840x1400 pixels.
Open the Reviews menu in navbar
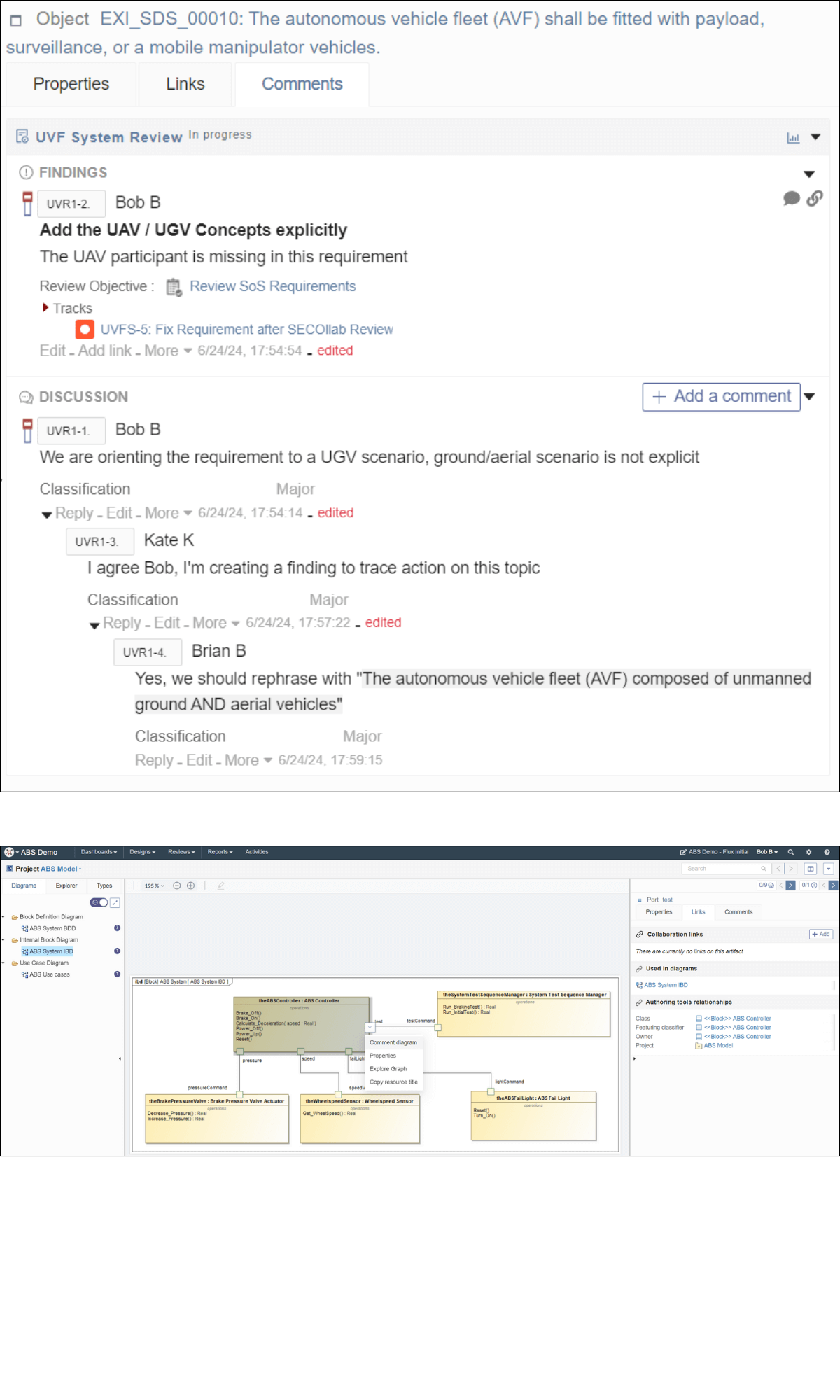coord(181,852)
